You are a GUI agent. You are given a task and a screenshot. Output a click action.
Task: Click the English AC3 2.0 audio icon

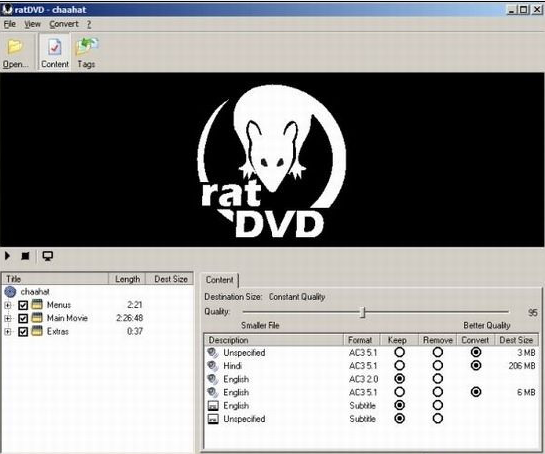click(x=213, y=379)
